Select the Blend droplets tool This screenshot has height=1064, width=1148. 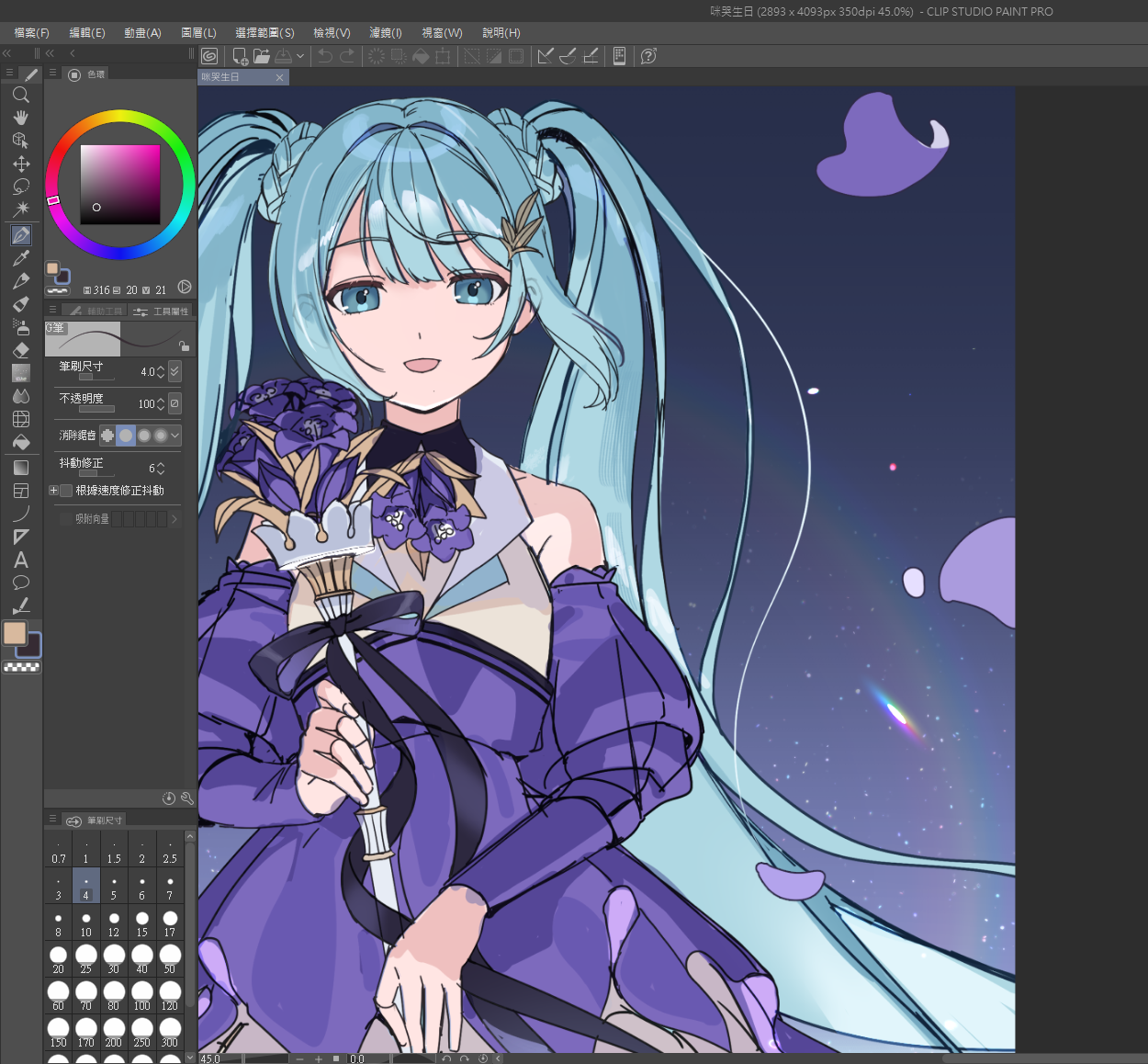pos(21,396)
